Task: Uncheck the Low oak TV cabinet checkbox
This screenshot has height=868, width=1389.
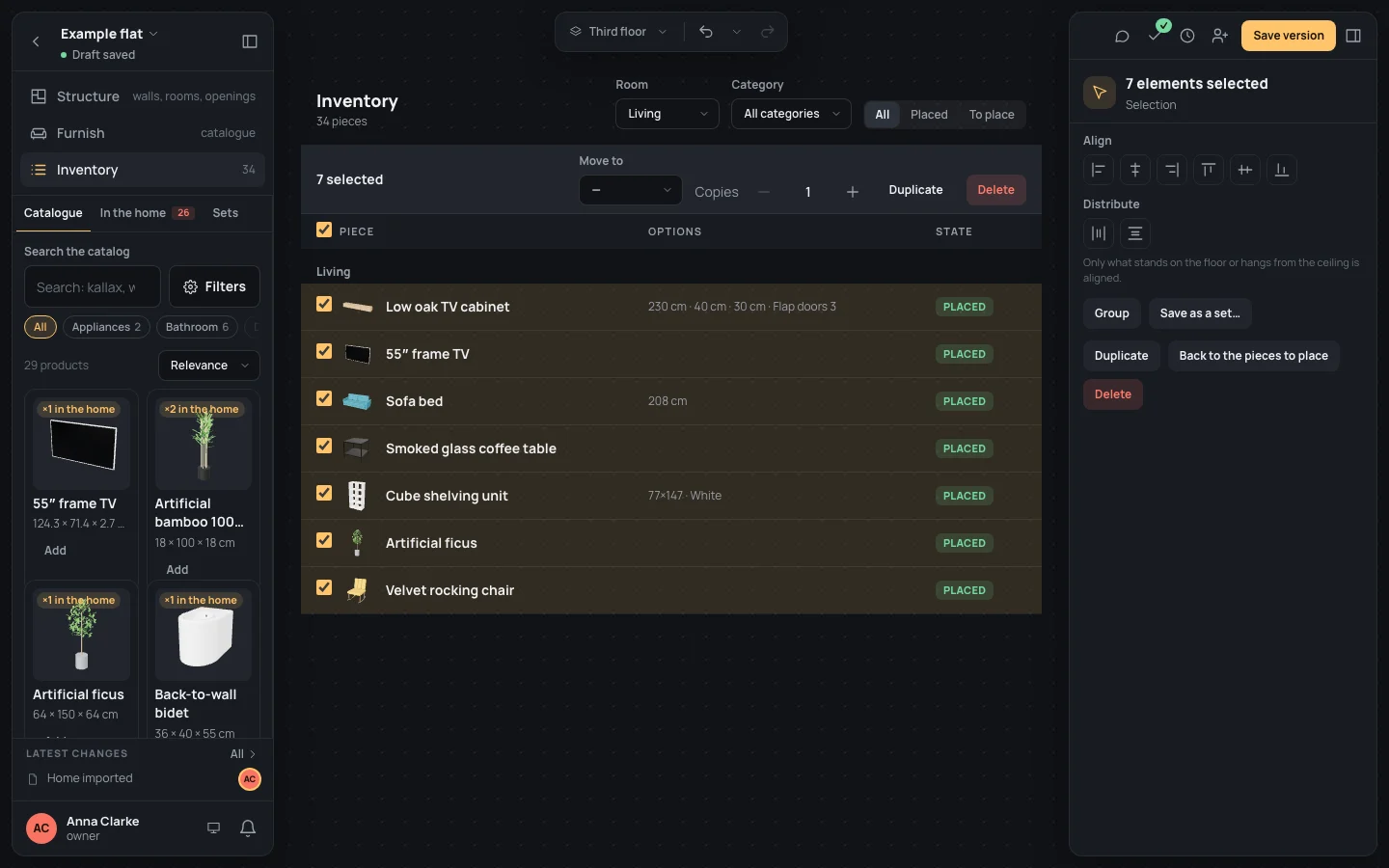Action: click(x=324, y=304)
